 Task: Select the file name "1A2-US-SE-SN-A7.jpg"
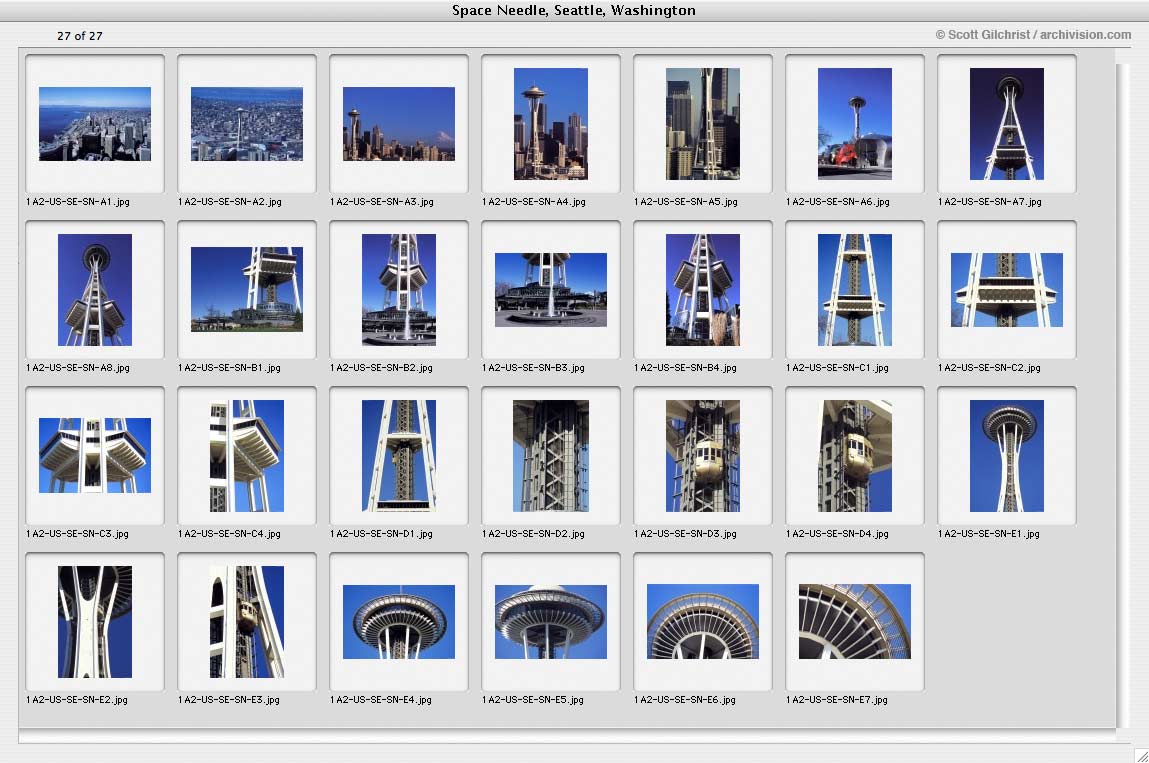(x=990, y=202)
